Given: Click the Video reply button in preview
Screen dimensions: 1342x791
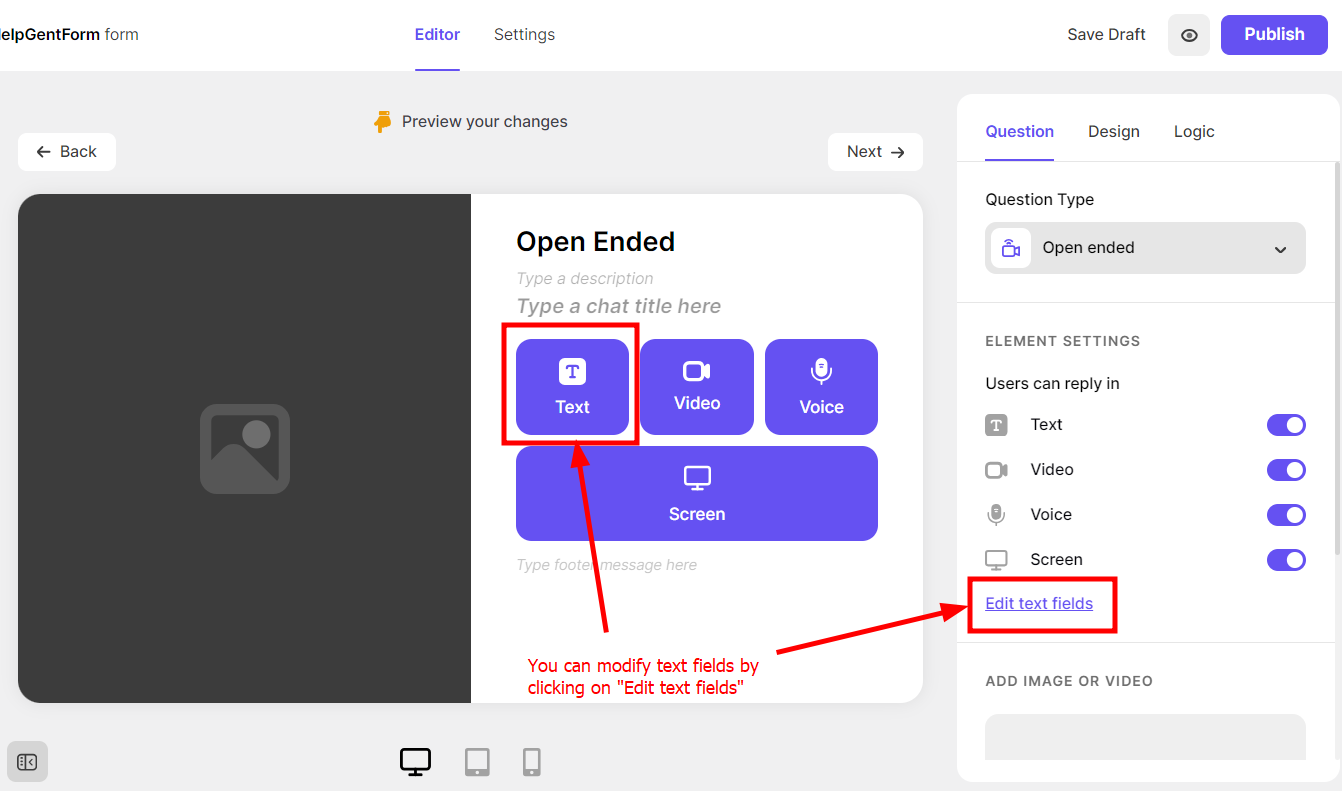Looking at the screenshot, I should (x=697, y=387).
